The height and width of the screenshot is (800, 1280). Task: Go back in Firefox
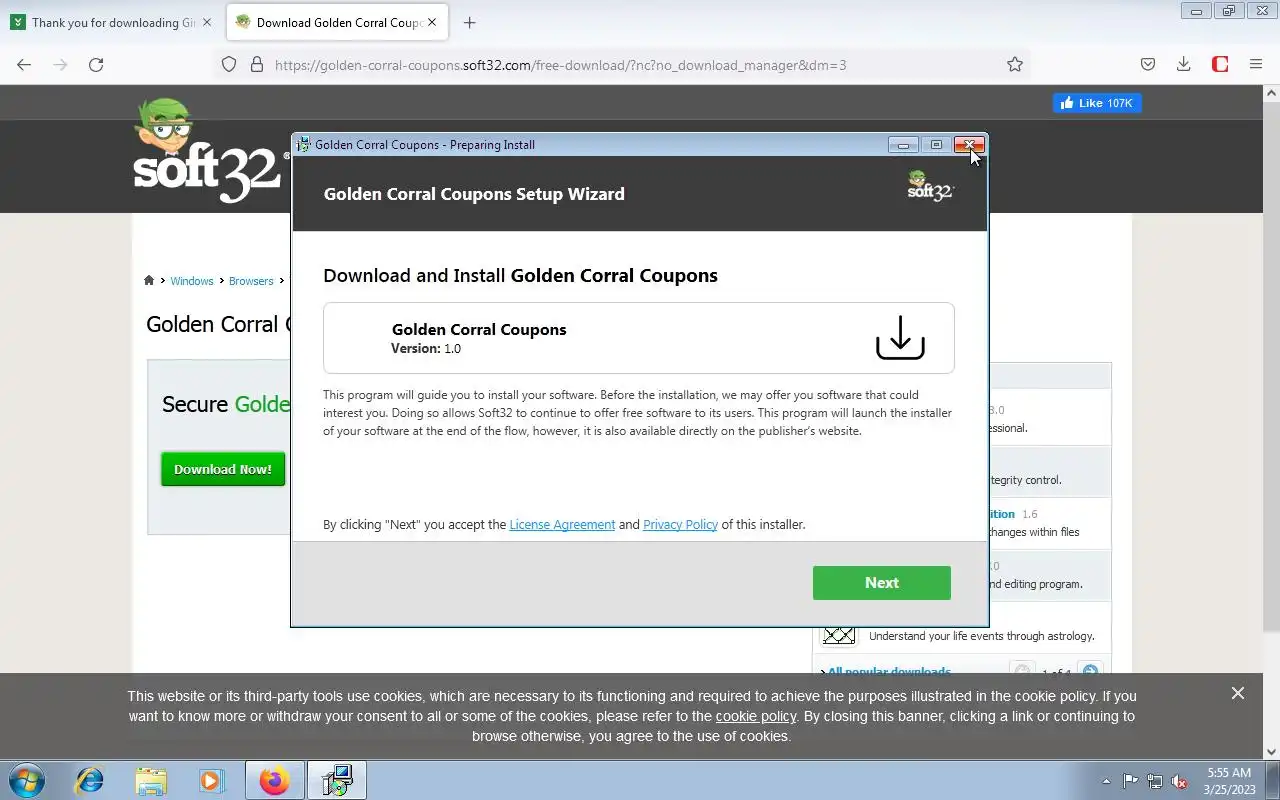[x=24, y=65]
